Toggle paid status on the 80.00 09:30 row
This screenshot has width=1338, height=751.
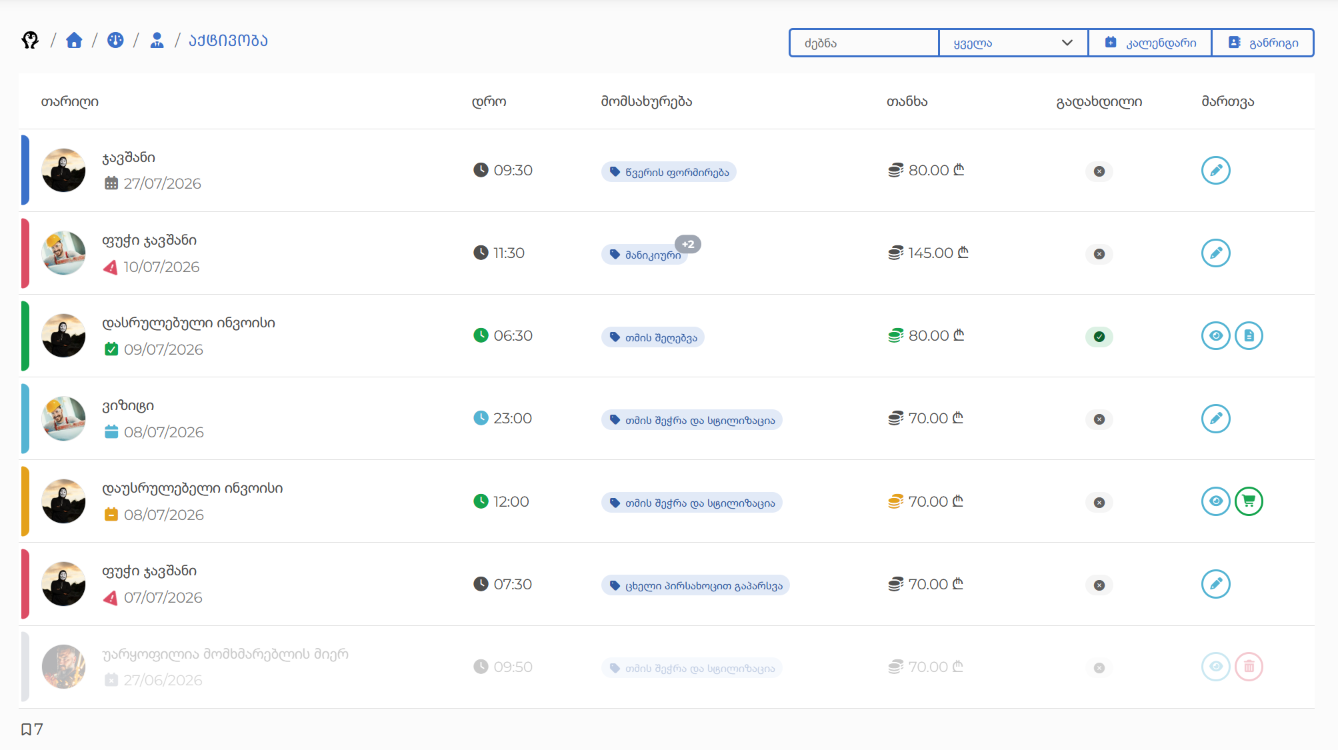pyautogui.click(x=1099, y=172)
